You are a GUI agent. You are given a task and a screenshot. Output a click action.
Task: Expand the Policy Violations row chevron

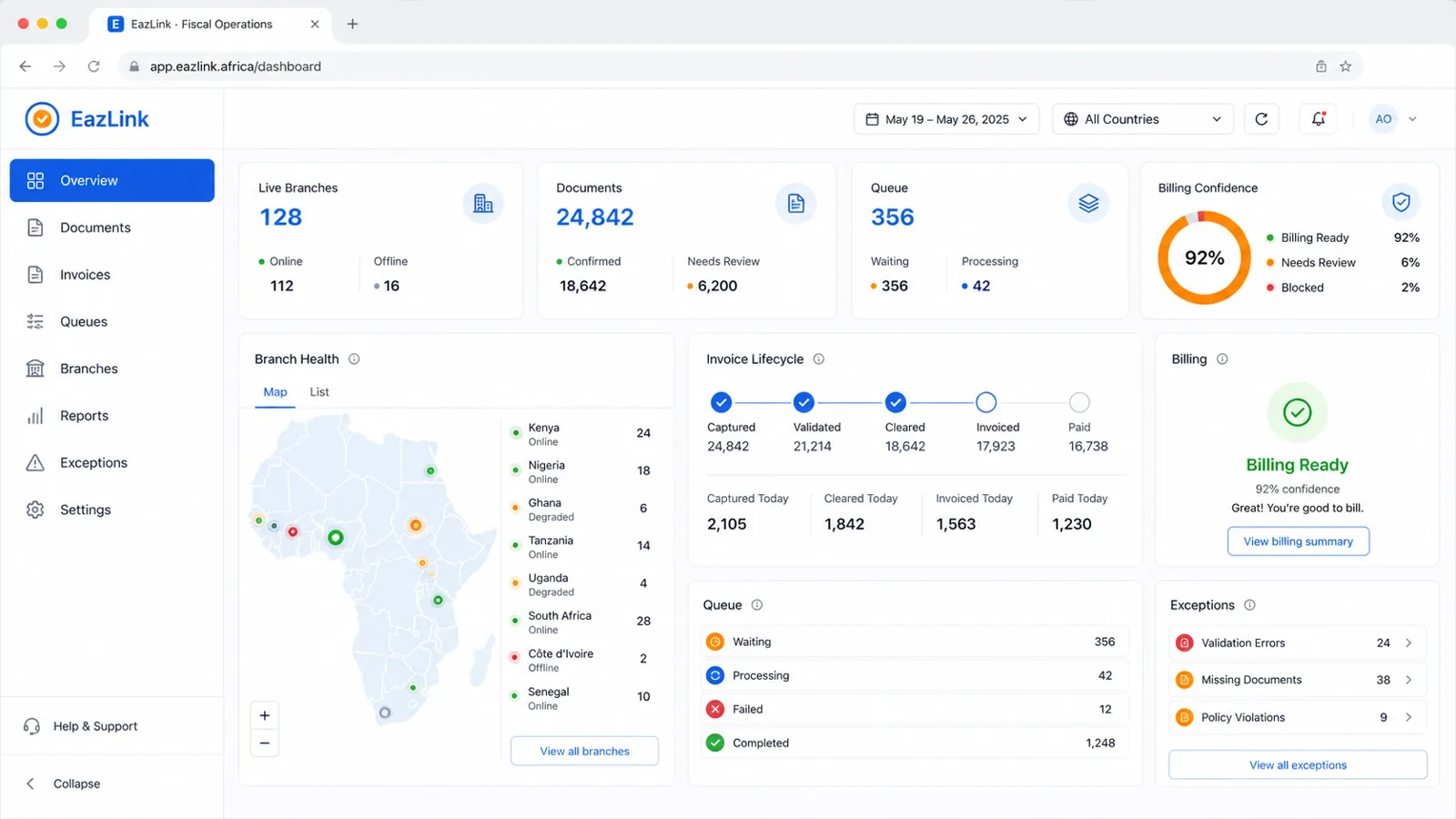[x=1409, y=718]
